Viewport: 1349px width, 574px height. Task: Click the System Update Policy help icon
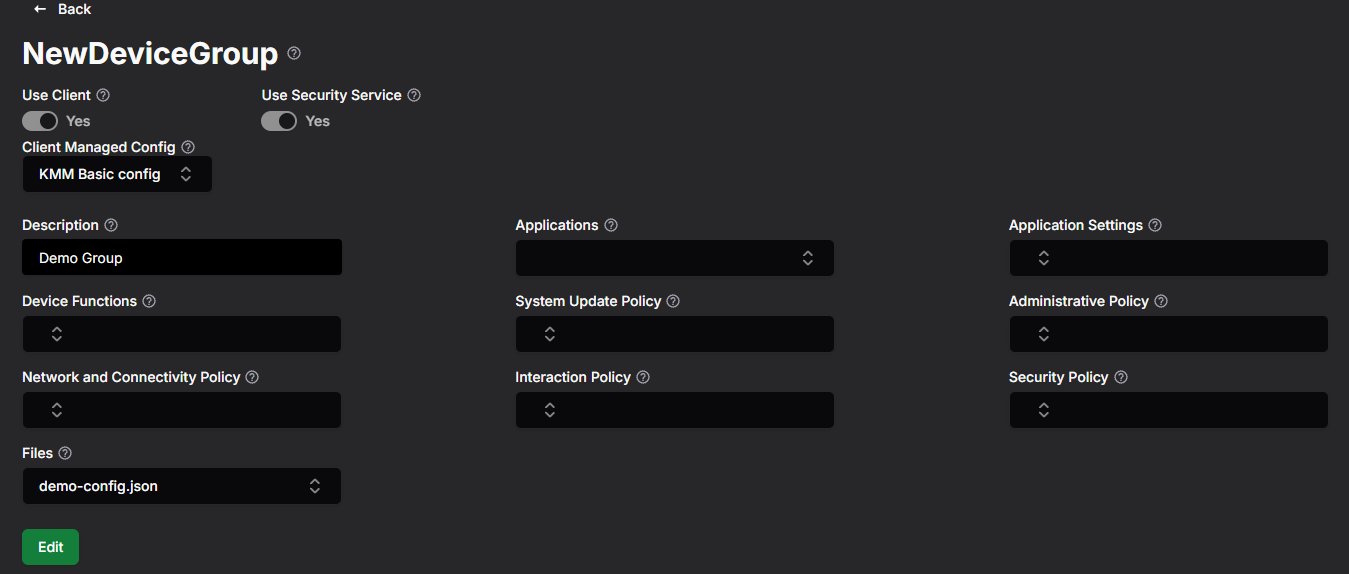pyautogui.click(x=673, y=301)
